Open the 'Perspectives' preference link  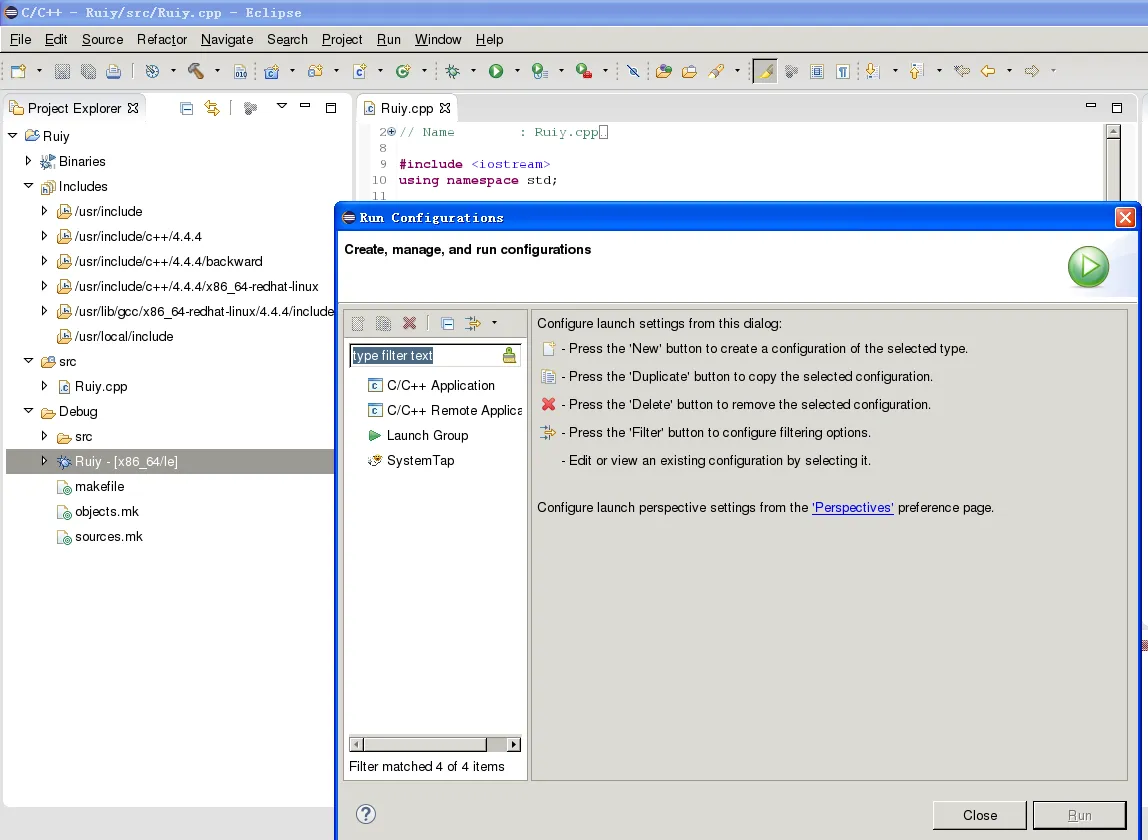[x=853, y=508]
